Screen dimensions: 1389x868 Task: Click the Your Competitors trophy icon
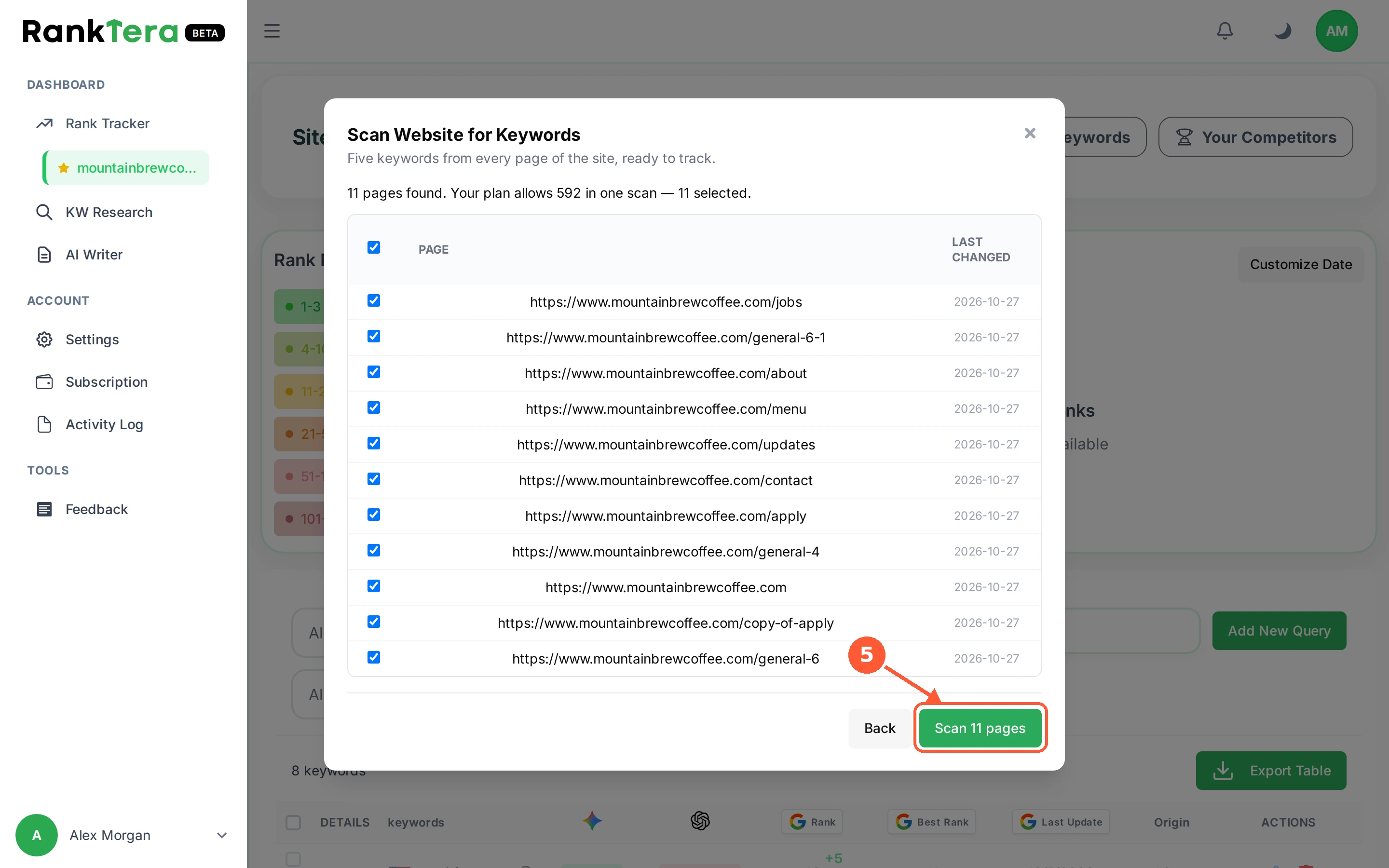[1184, 137]
